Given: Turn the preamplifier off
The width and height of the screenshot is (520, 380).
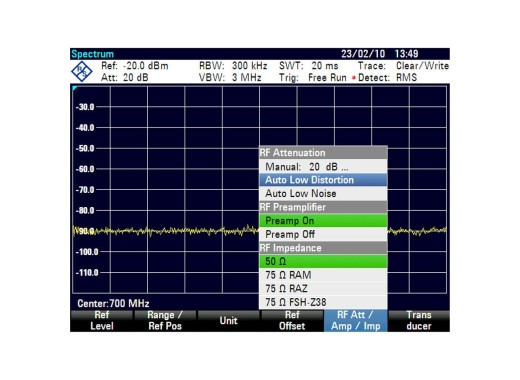Looking at the screenshot, I should pyautogui.click(x=323, y=234).
